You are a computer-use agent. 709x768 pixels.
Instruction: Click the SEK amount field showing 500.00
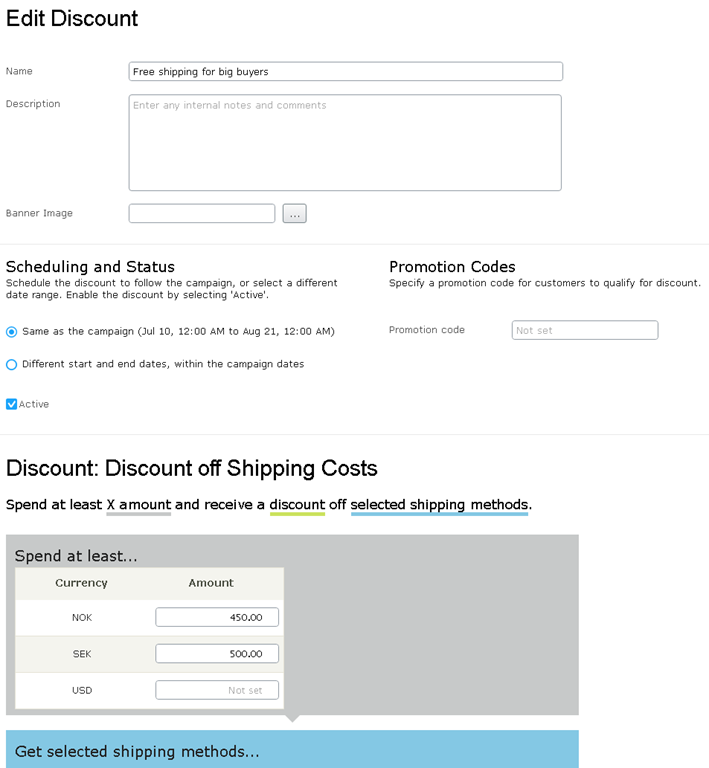pos(217,654)
